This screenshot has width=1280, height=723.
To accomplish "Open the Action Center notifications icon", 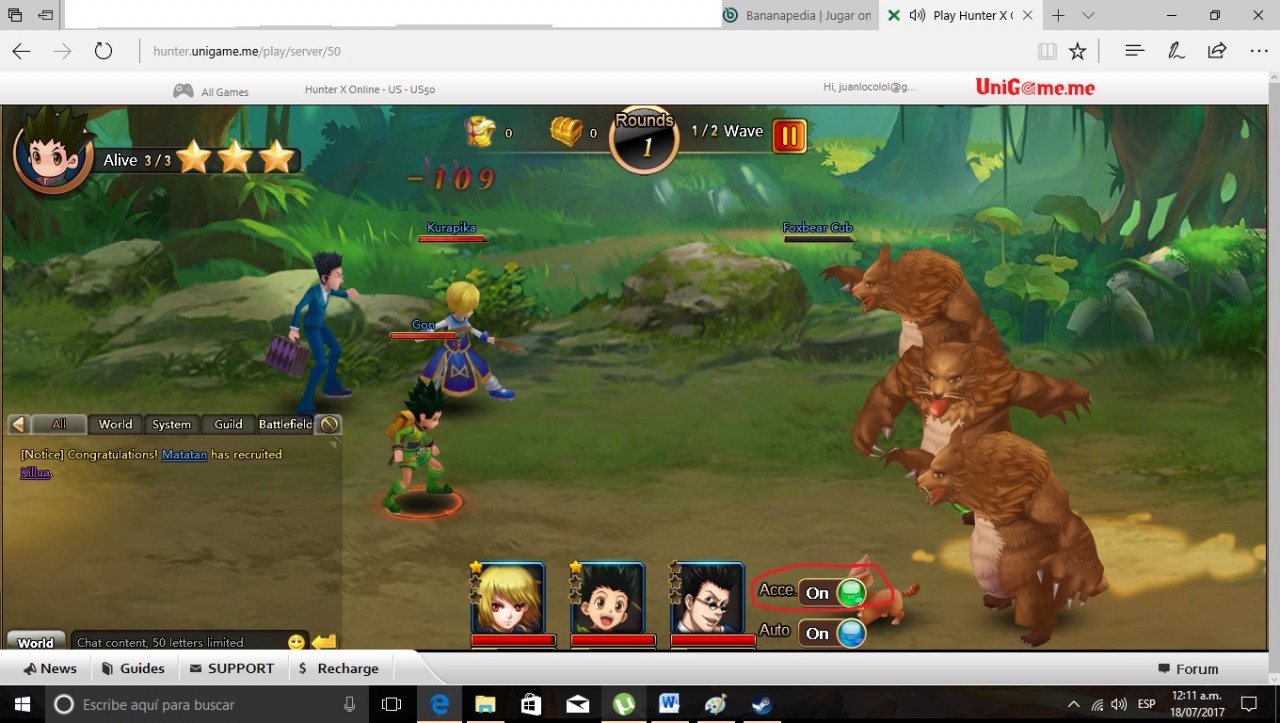I will 1248,704.
